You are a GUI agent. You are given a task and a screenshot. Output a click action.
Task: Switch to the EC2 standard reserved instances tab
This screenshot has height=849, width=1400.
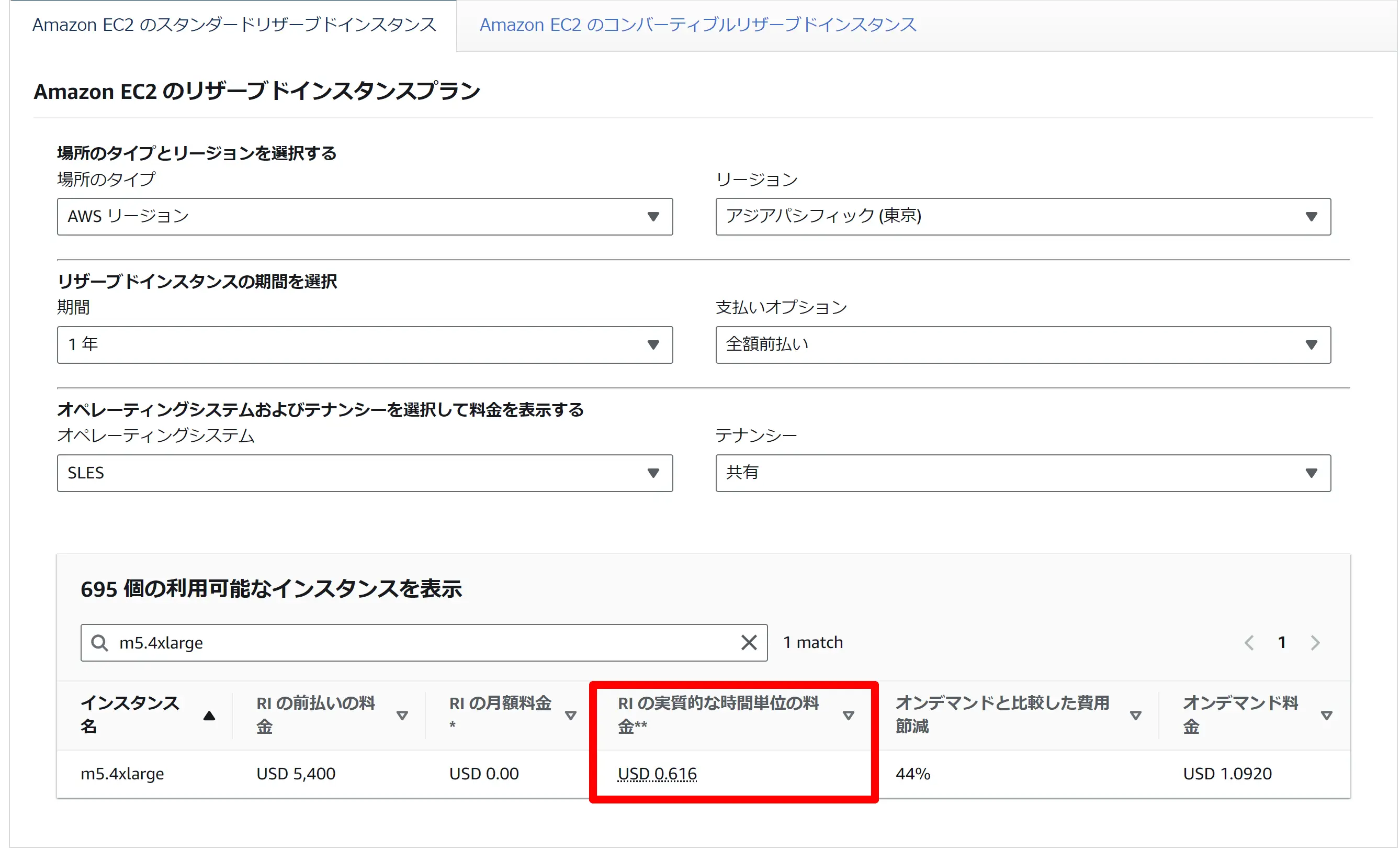pyautogui.click(x=234, y=25)
